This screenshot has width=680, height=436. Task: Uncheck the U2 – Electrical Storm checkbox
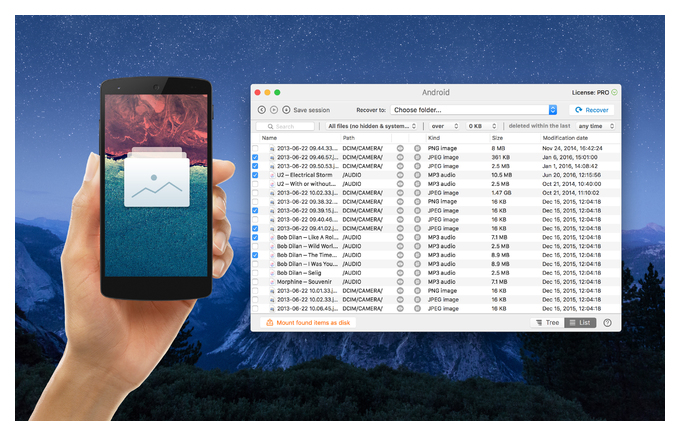tap(255, 175)
